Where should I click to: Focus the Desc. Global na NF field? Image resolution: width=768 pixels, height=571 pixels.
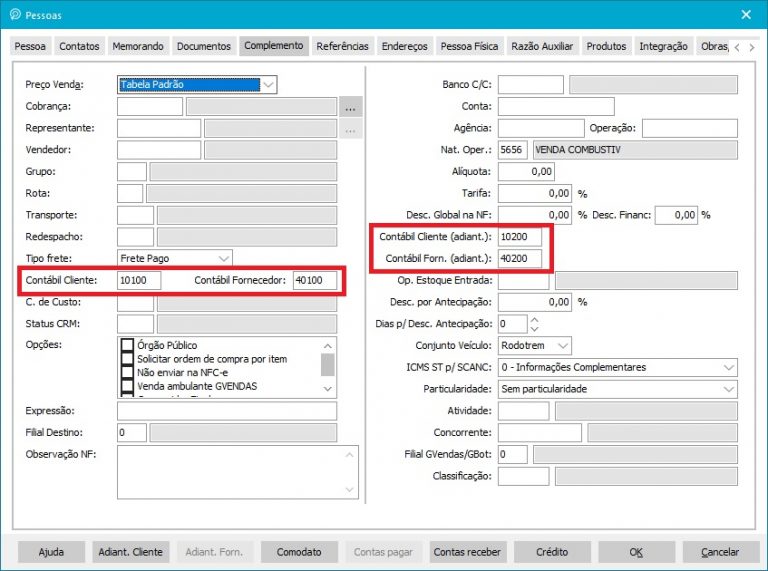coord(535,215)
